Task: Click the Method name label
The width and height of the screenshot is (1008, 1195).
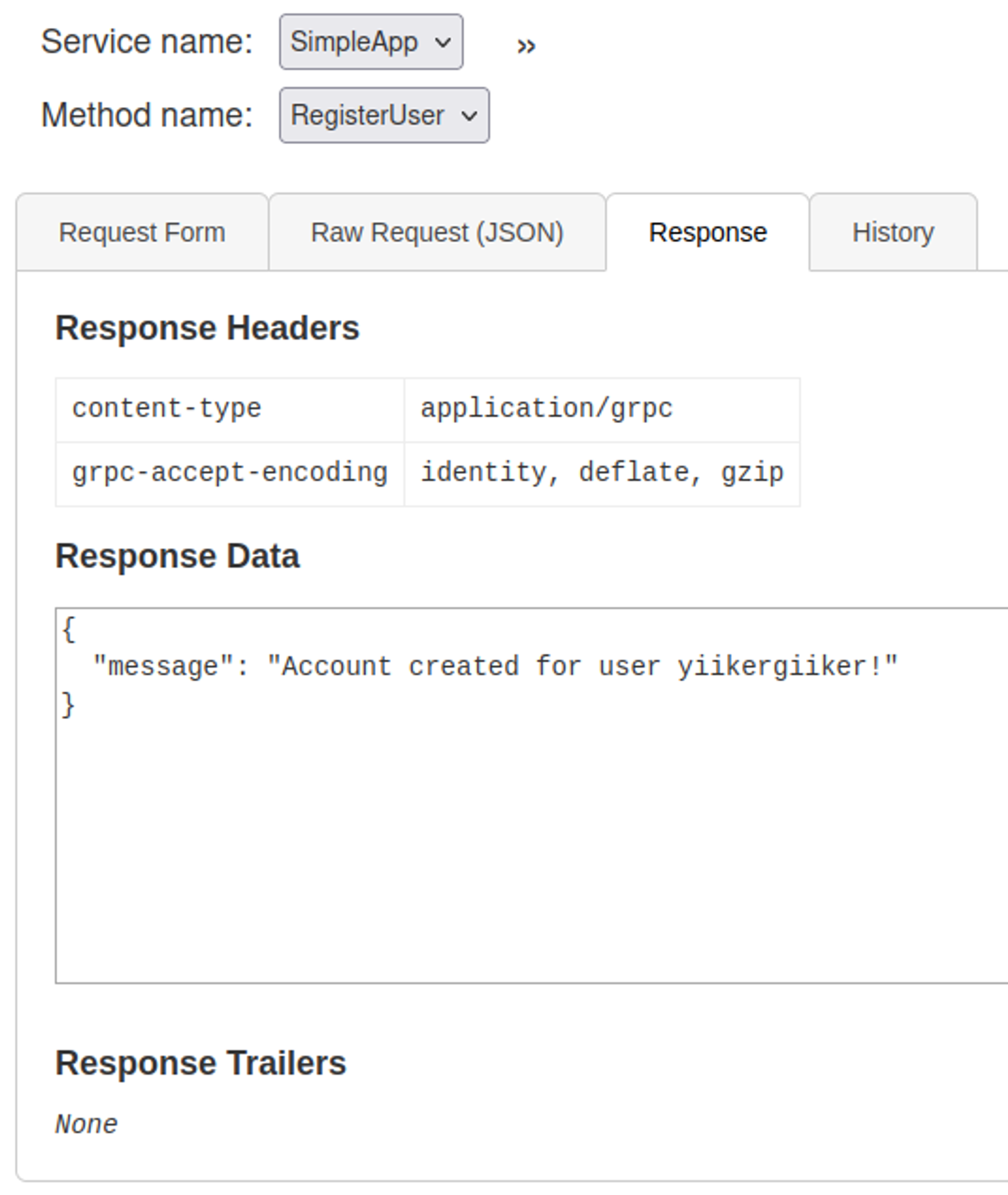Action: point(147,115)
